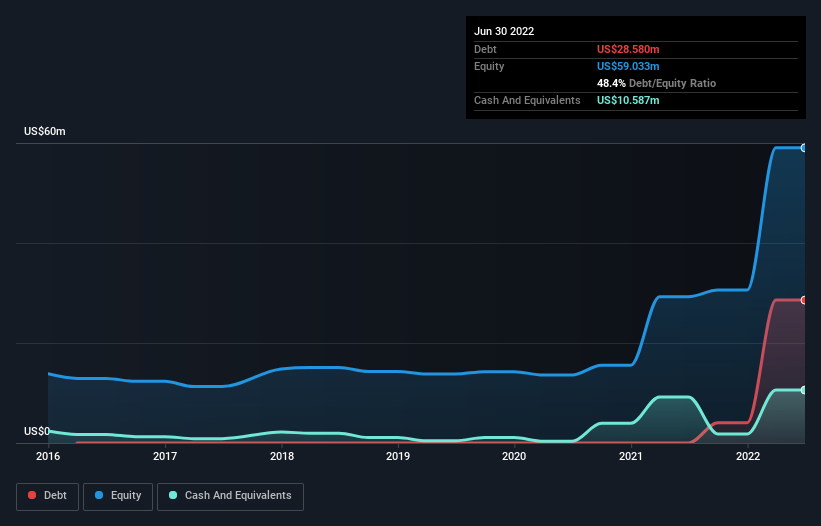Click the teal Cash And Equivalents legend dot
This screenshot has width=821, height=526.
pyautogui.click(x=173, y=495)
